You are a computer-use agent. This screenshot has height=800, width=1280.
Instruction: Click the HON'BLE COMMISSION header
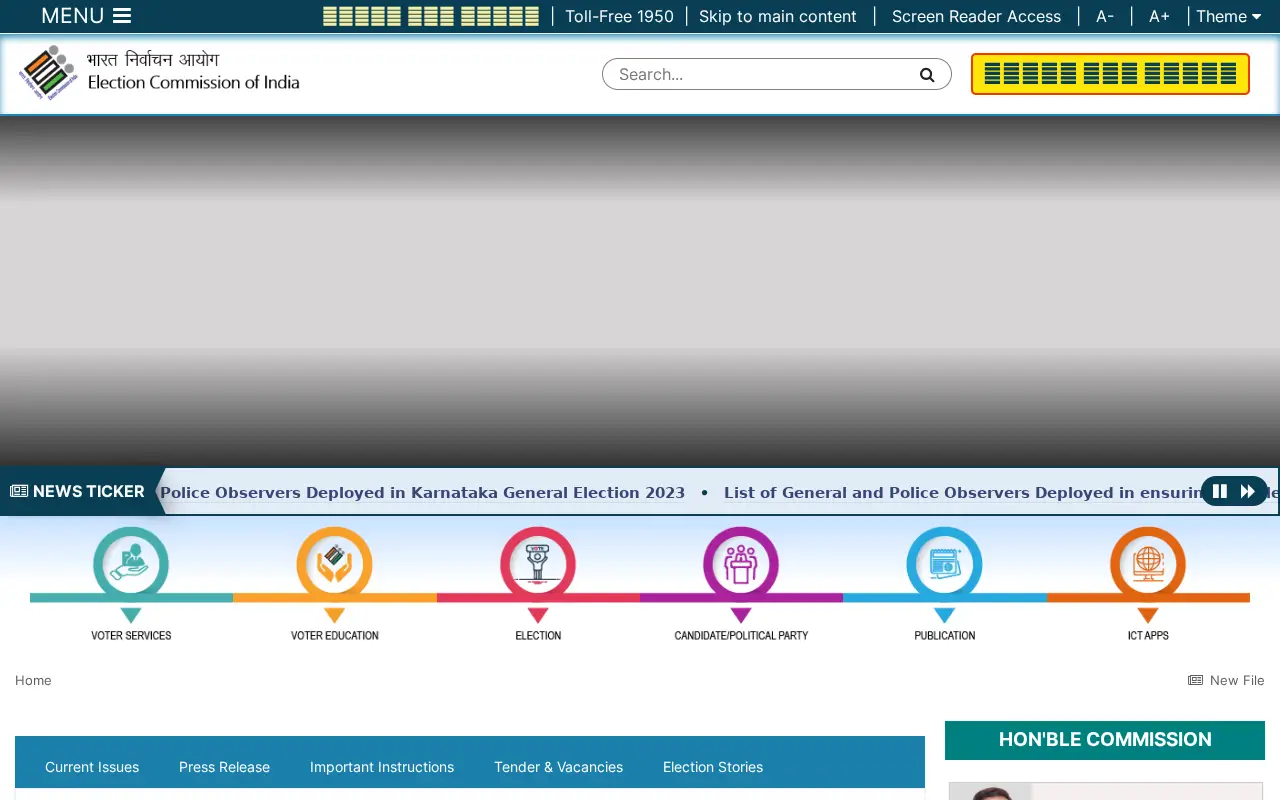pyautogui.click(x=1105, y=740)
